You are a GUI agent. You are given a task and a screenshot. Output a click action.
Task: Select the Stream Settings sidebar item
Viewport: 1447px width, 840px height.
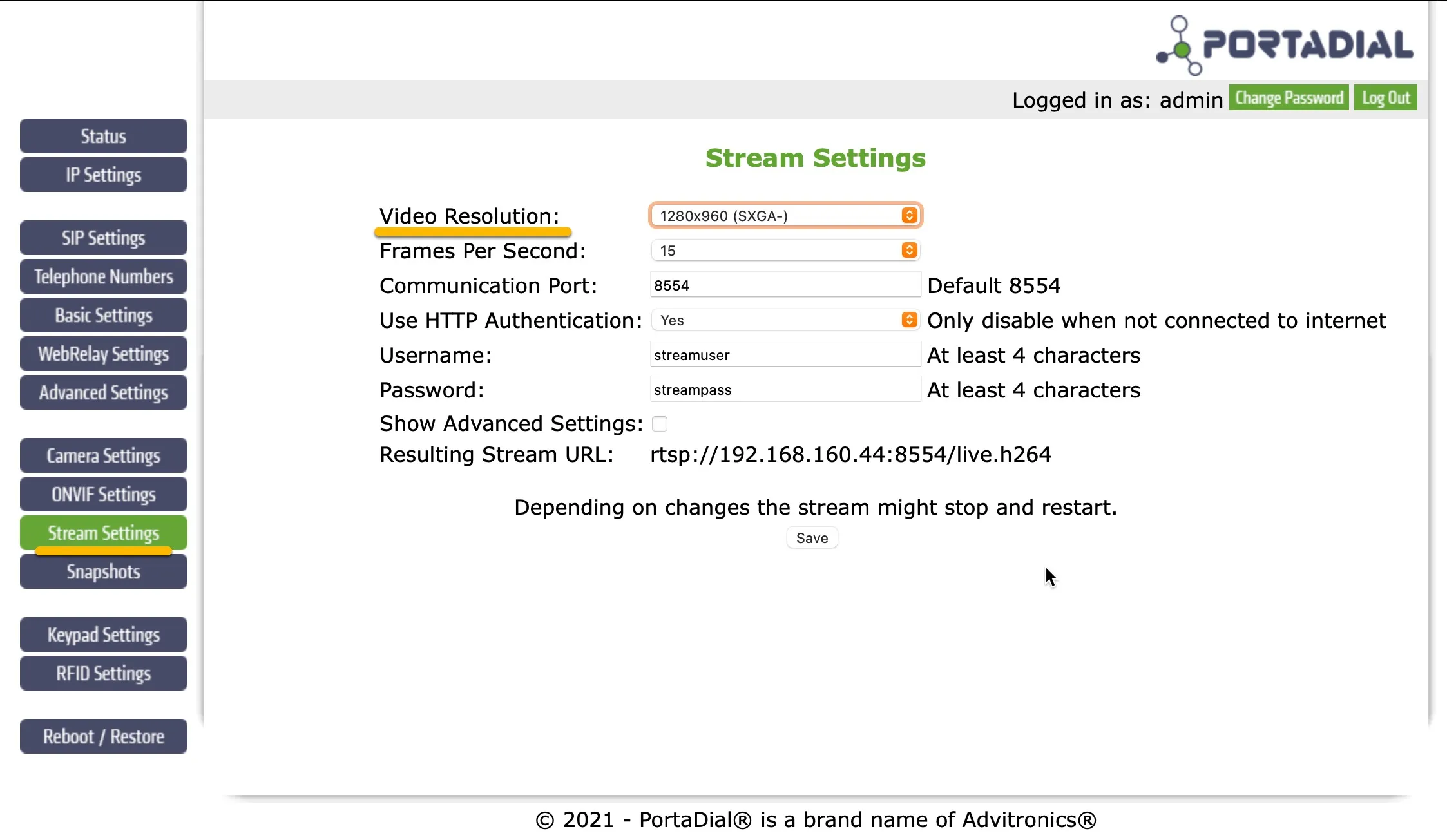(x=104, y=533)
